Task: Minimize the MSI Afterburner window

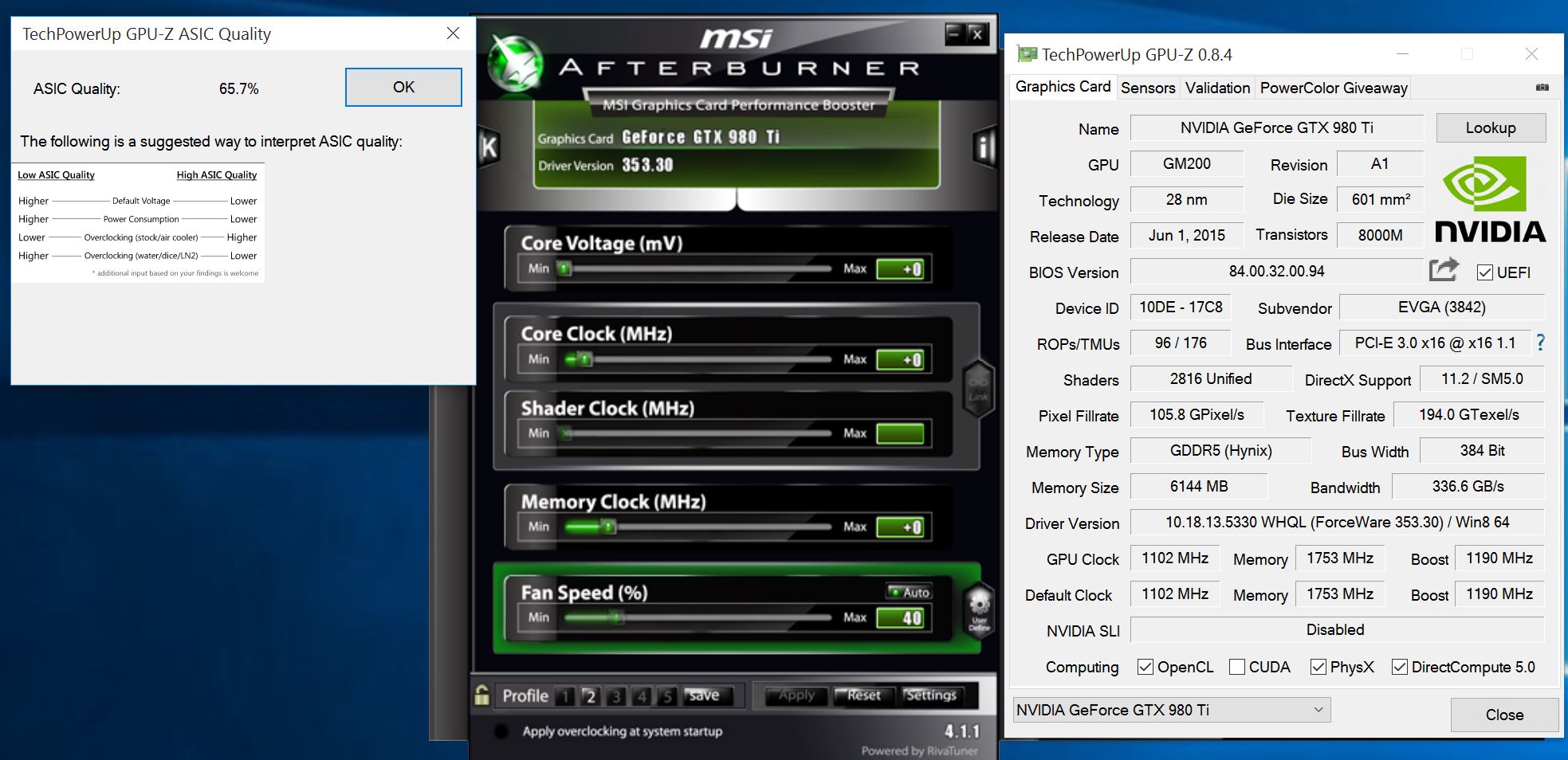Action: [954, 33]
